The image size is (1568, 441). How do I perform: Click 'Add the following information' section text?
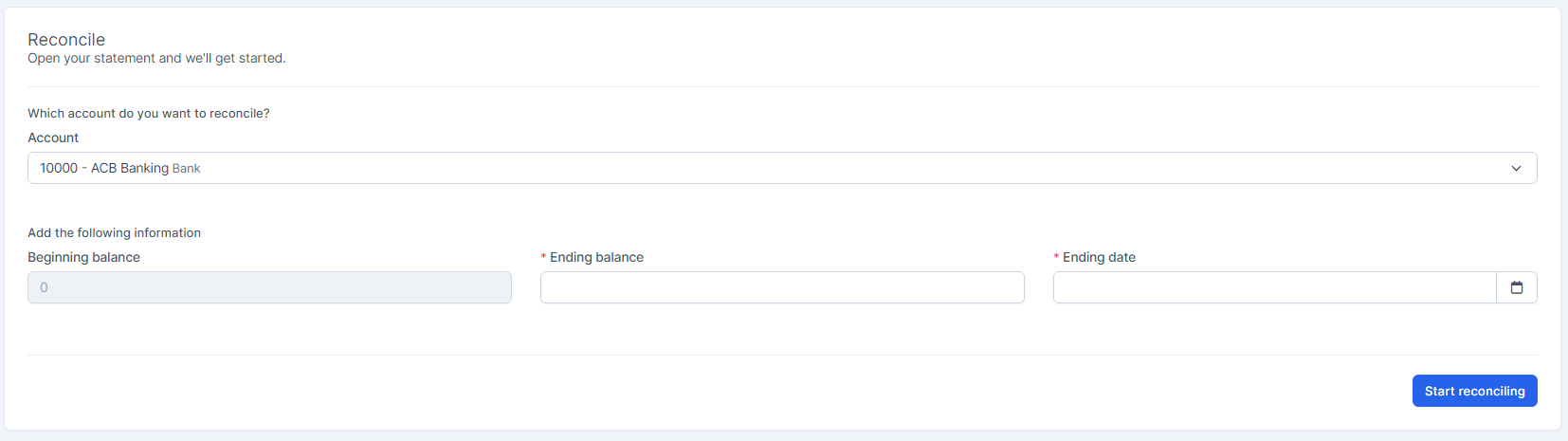tap(114, 232)
